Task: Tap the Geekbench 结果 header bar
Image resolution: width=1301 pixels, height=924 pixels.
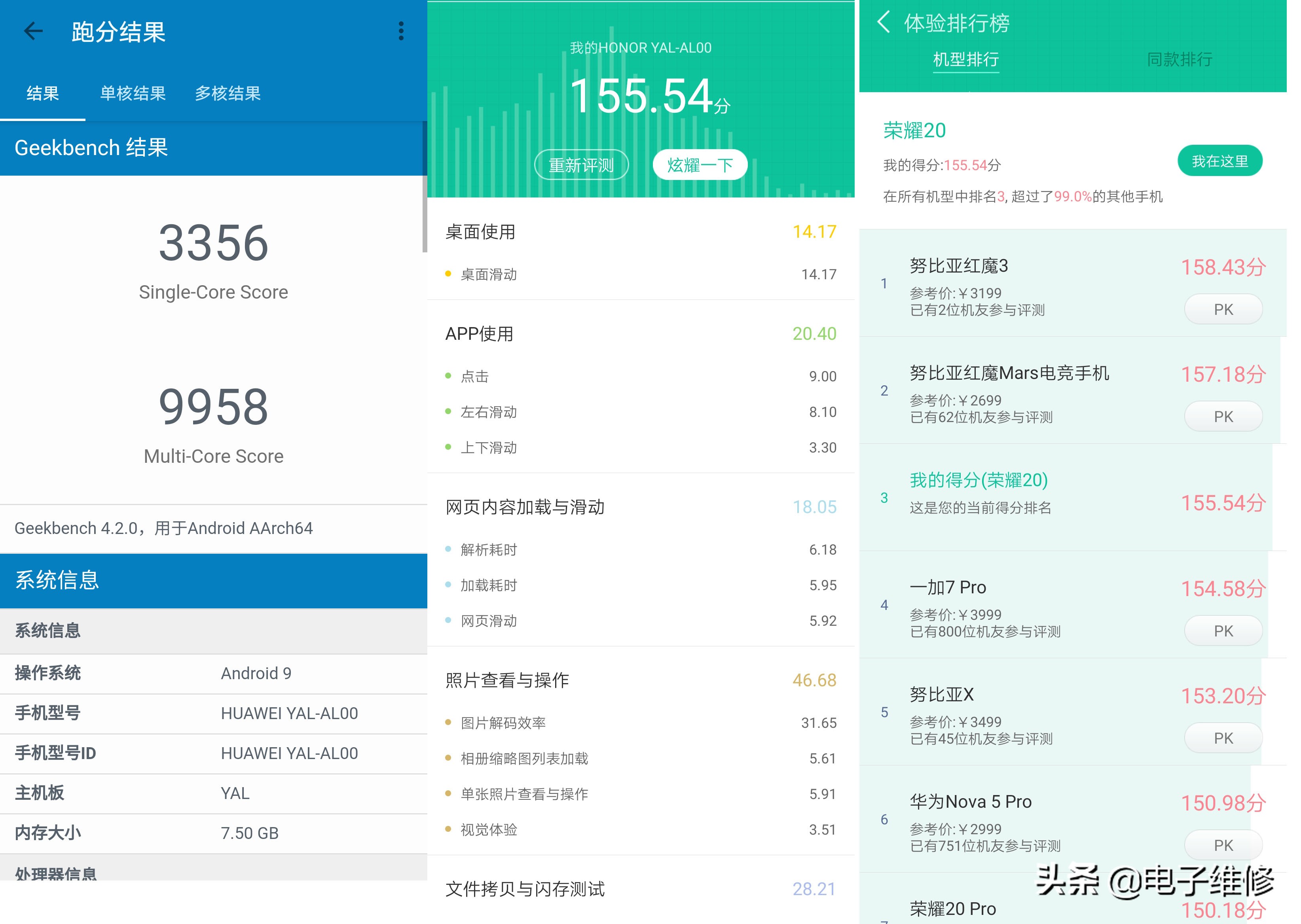Action: (213, 148)
